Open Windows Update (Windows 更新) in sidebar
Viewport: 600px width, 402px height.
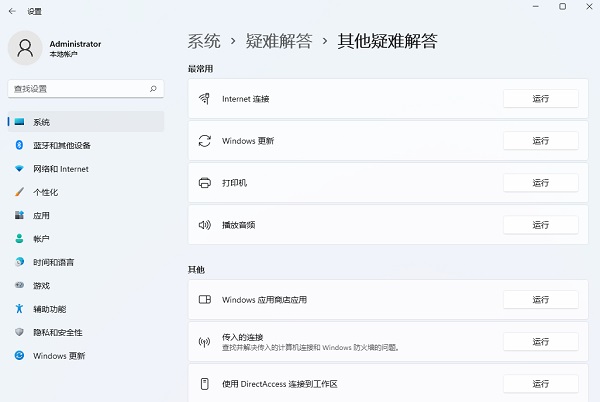(59, 356)
